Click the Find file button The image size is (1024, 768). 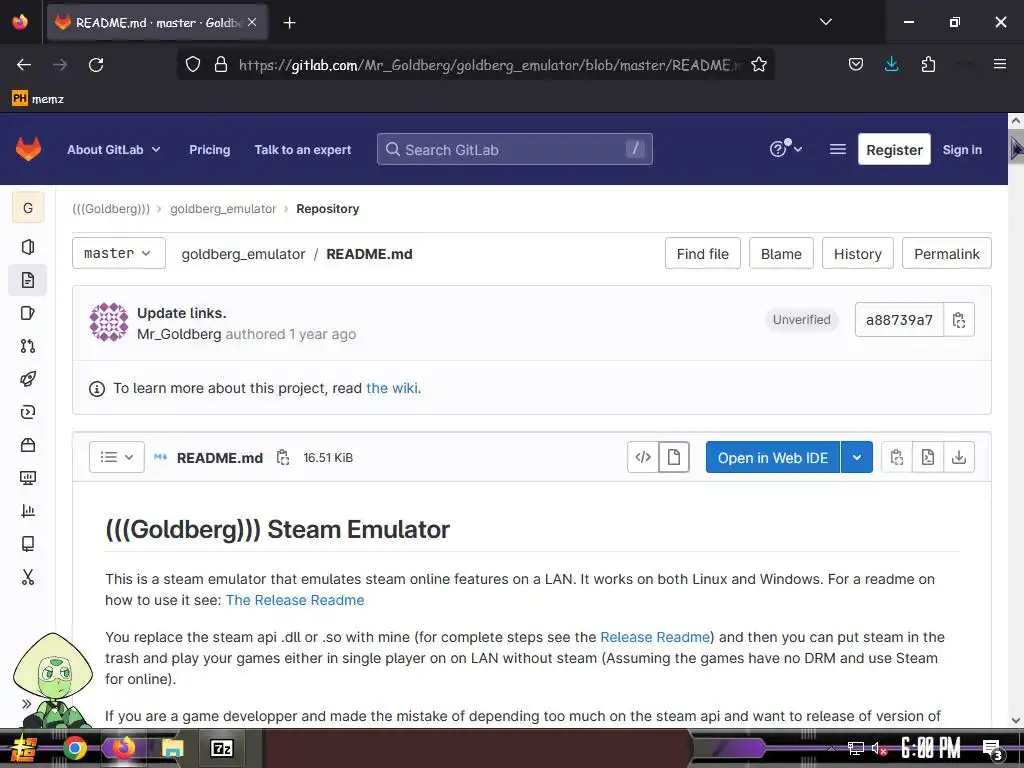tap(703, 253)
